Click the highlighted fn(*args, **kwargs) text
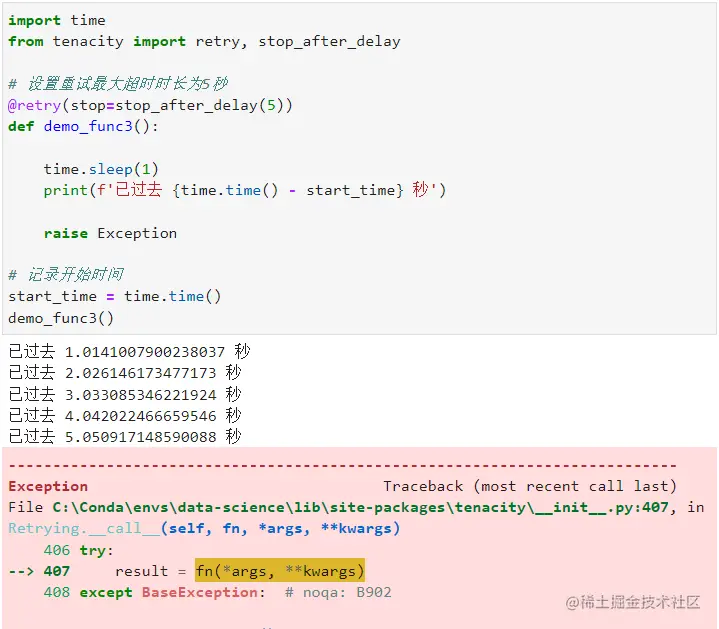The image size is (719, 629). (280, 571)
